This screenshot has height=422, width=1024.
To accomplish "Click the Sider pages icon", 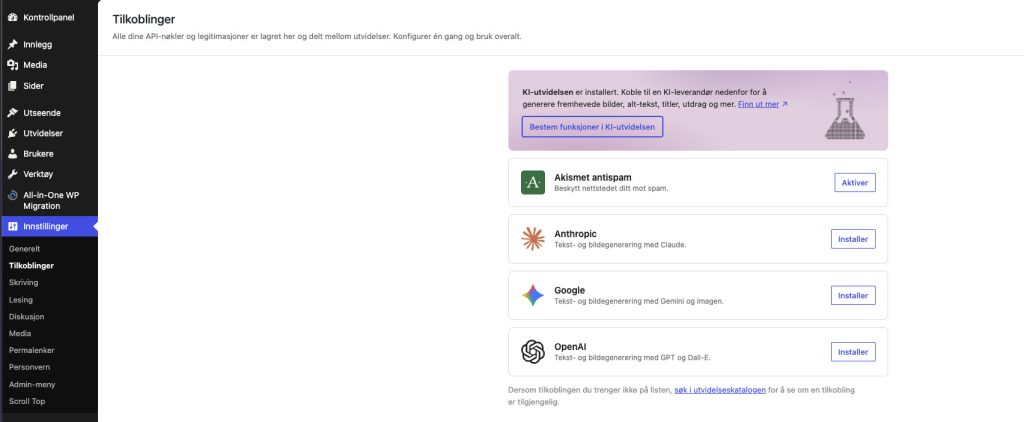I will tap(12, 86).
